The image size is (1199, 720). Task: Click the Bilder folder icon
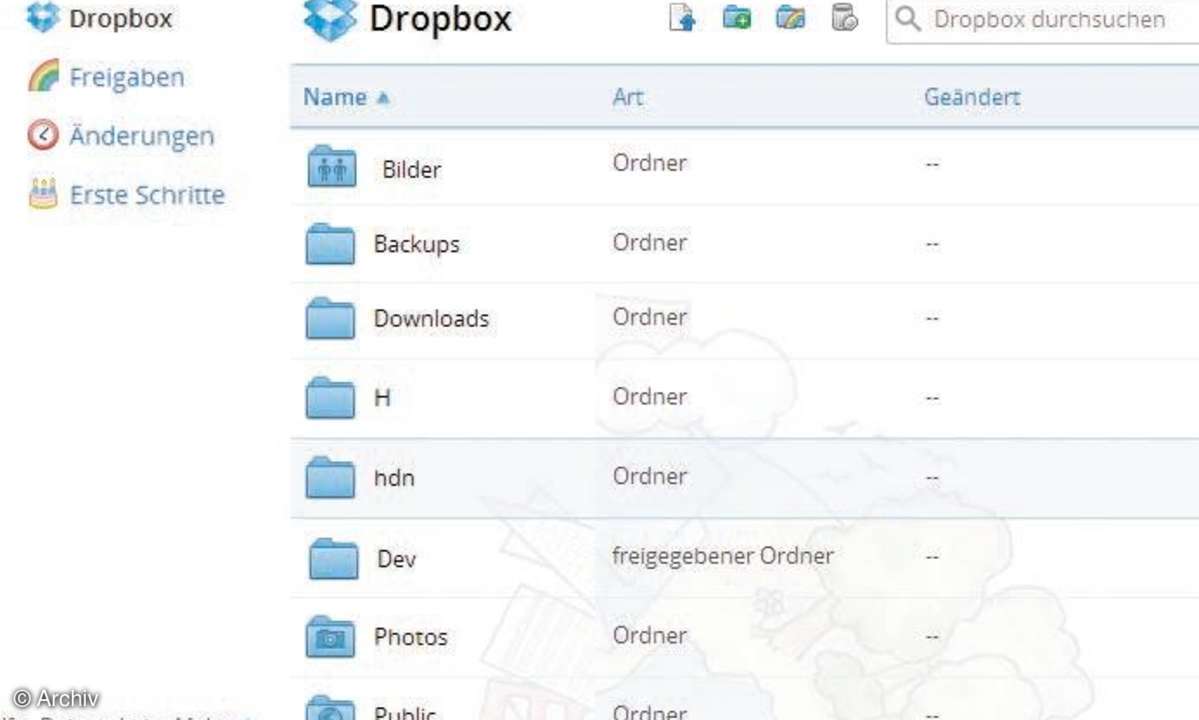[x=331, y=166]
